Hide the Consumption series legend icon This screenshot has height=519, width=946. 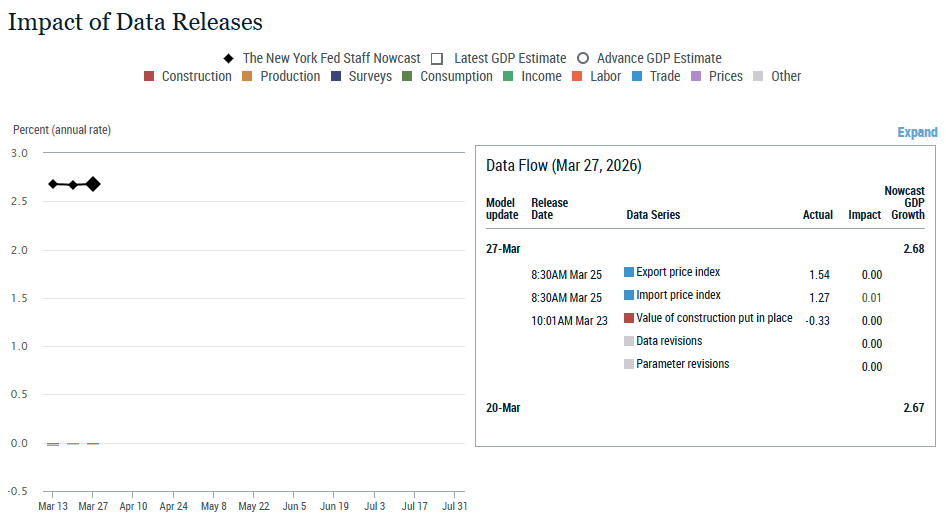coord(408,77)
